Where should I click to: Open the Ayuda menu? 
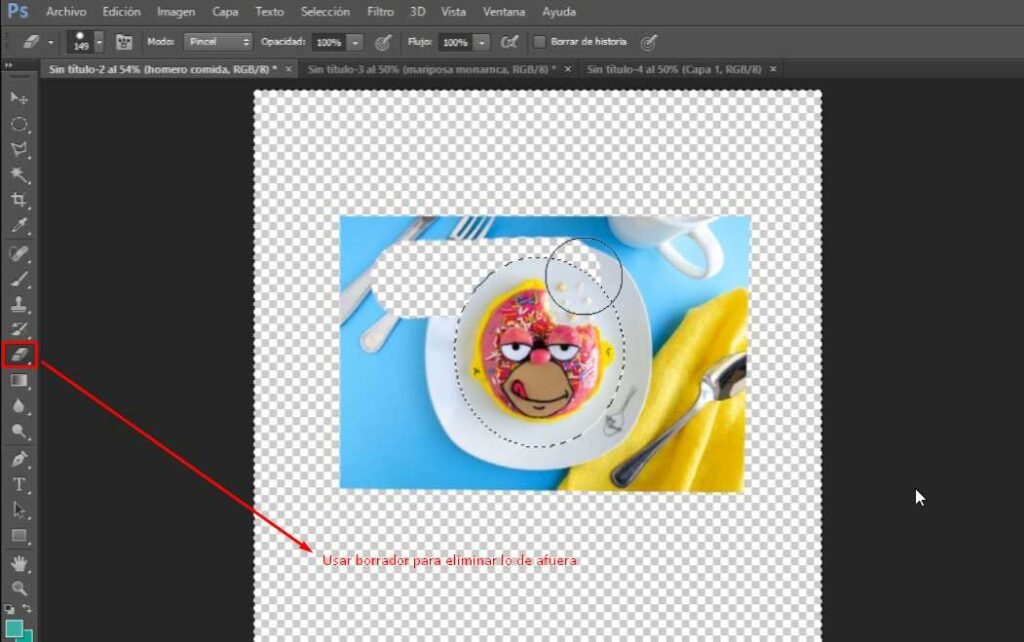559,12
